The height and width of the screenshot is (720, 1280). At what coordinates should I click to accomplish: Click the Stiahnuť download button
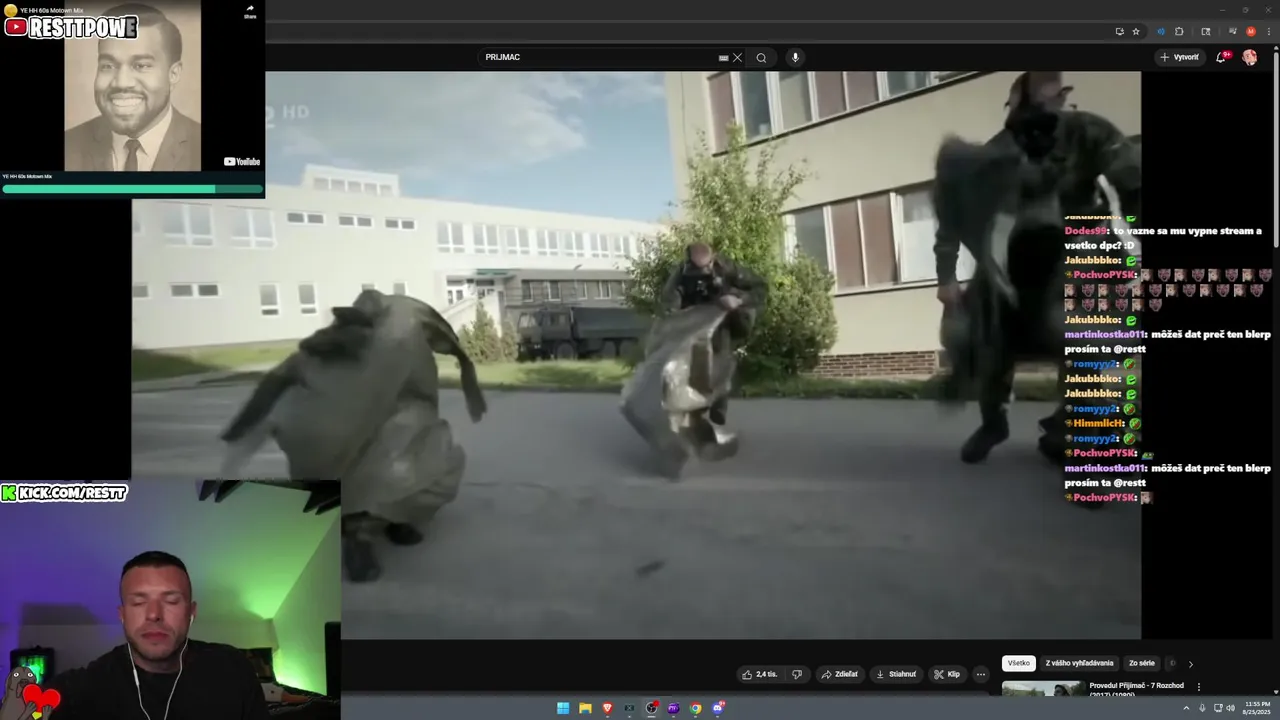(896, 674)
